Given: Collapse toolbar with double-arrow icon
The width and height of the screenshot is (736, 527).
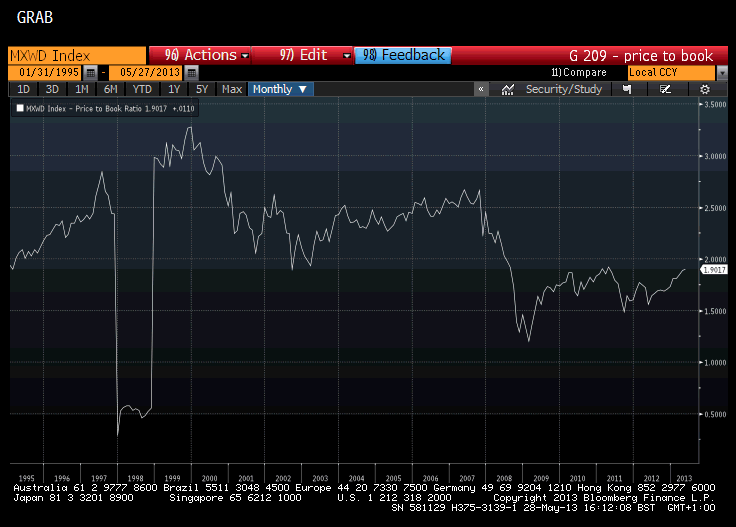Looking at the screenshot, I should click(x=481, y=89).
